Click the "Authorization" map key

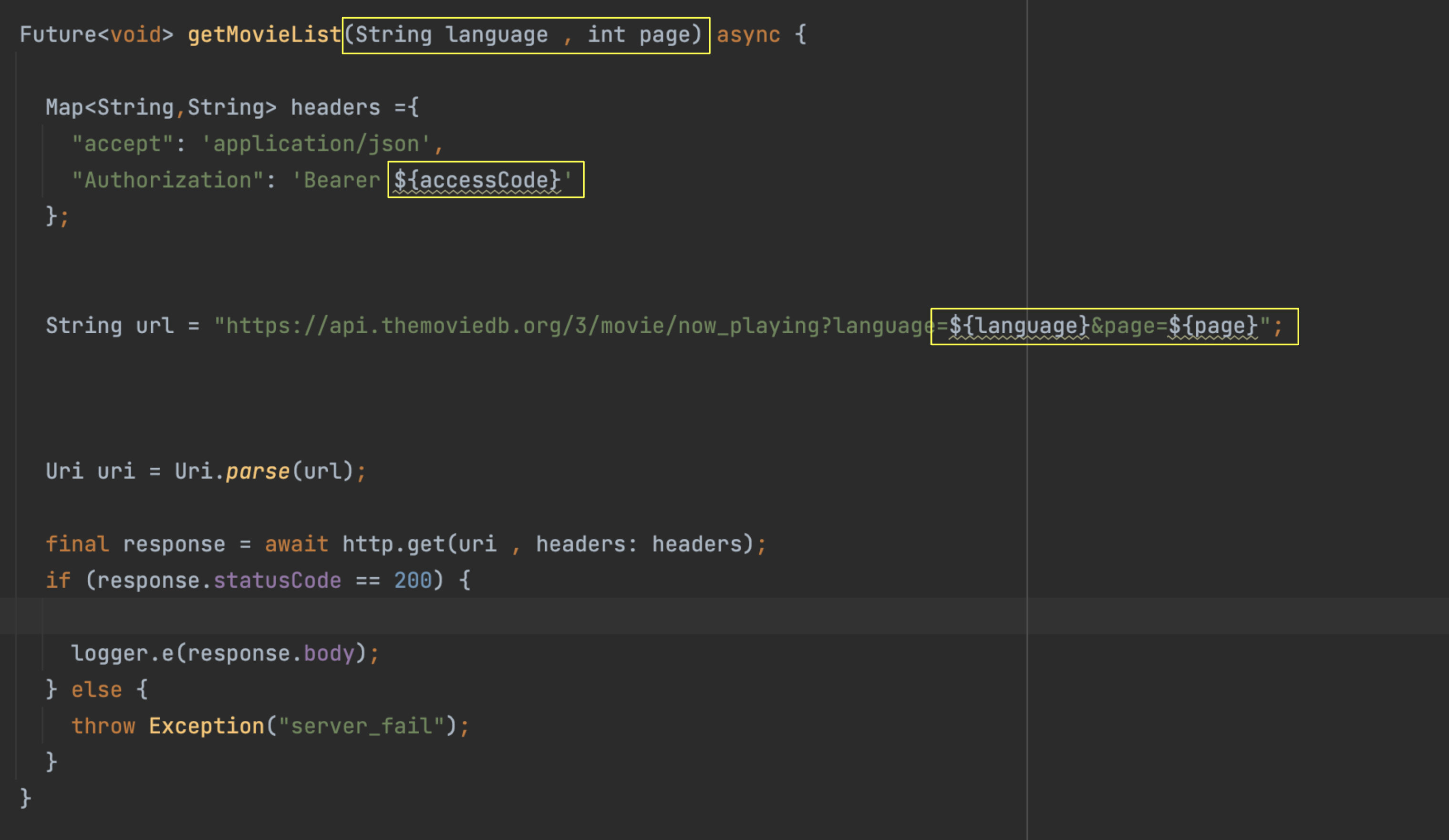coord(167,180)
